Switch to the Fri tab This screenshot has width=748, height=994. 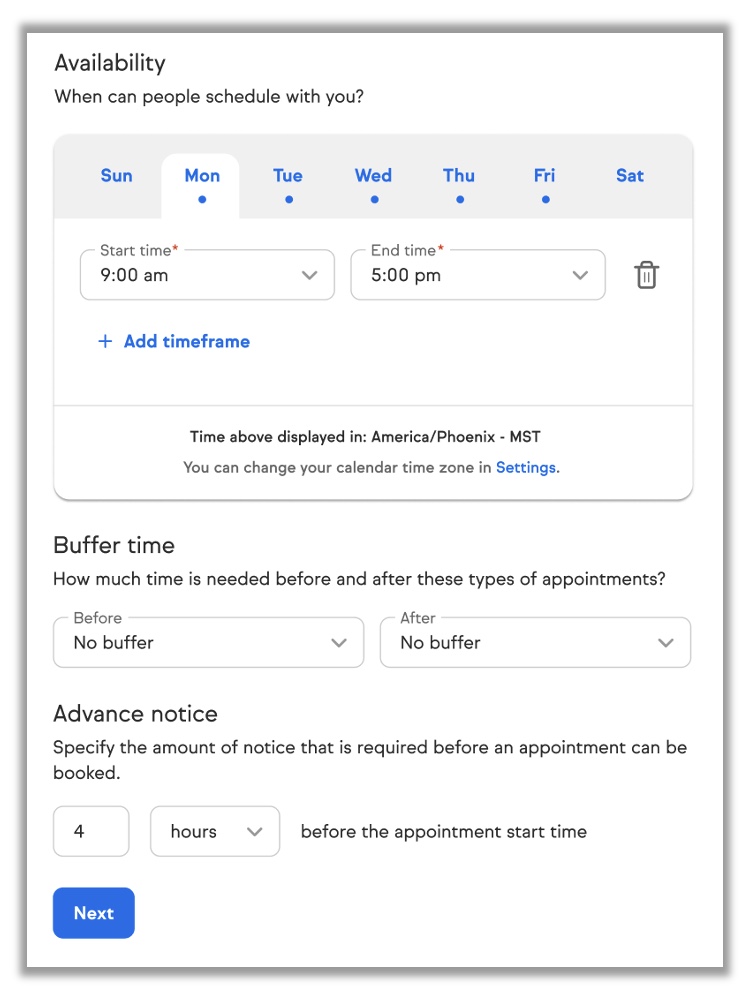[x=544, y=176]
